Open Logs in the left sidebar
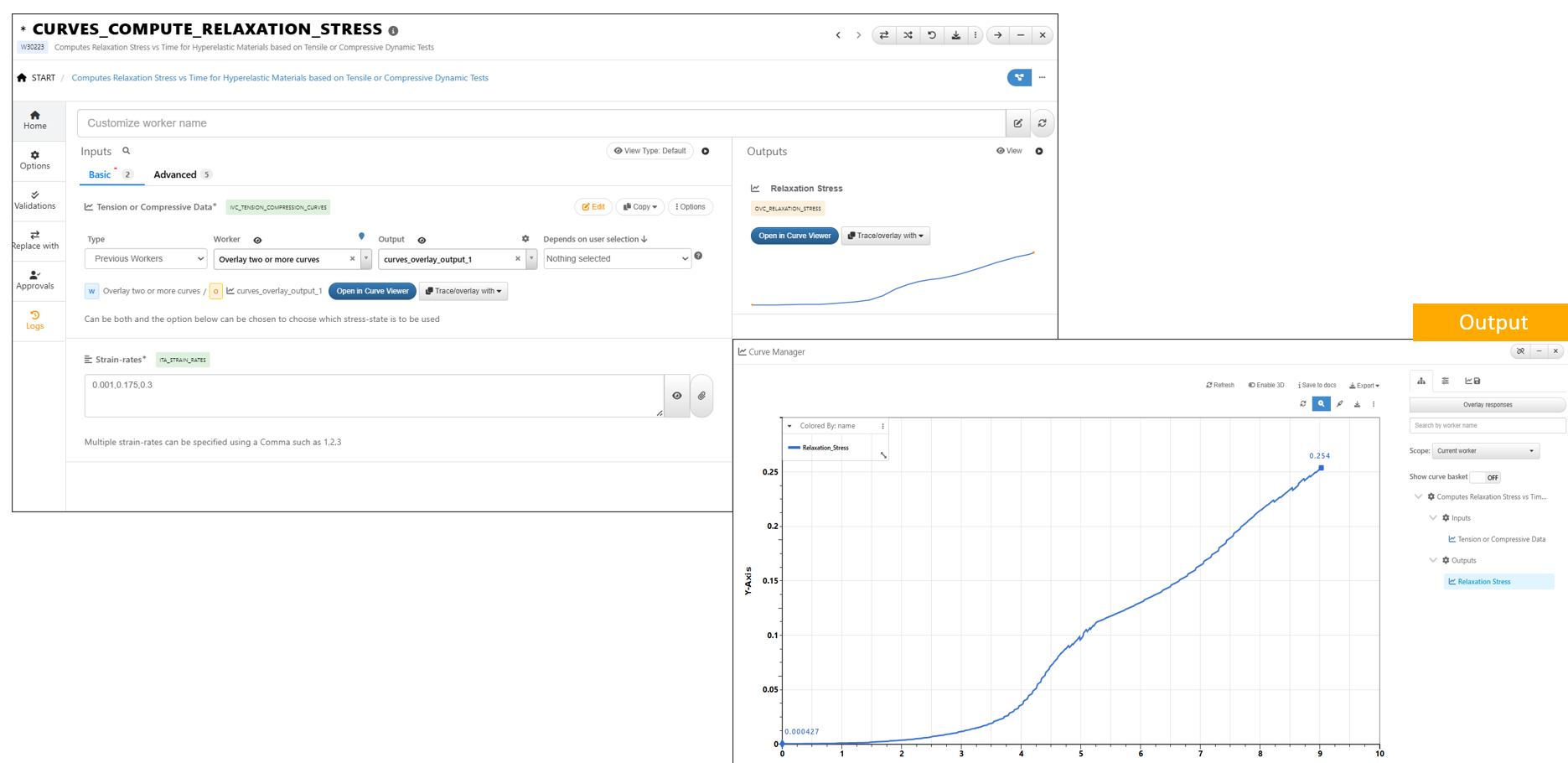Image resolution: width=1568 pixels, height=763 pixels. click(x=35, y=320)
